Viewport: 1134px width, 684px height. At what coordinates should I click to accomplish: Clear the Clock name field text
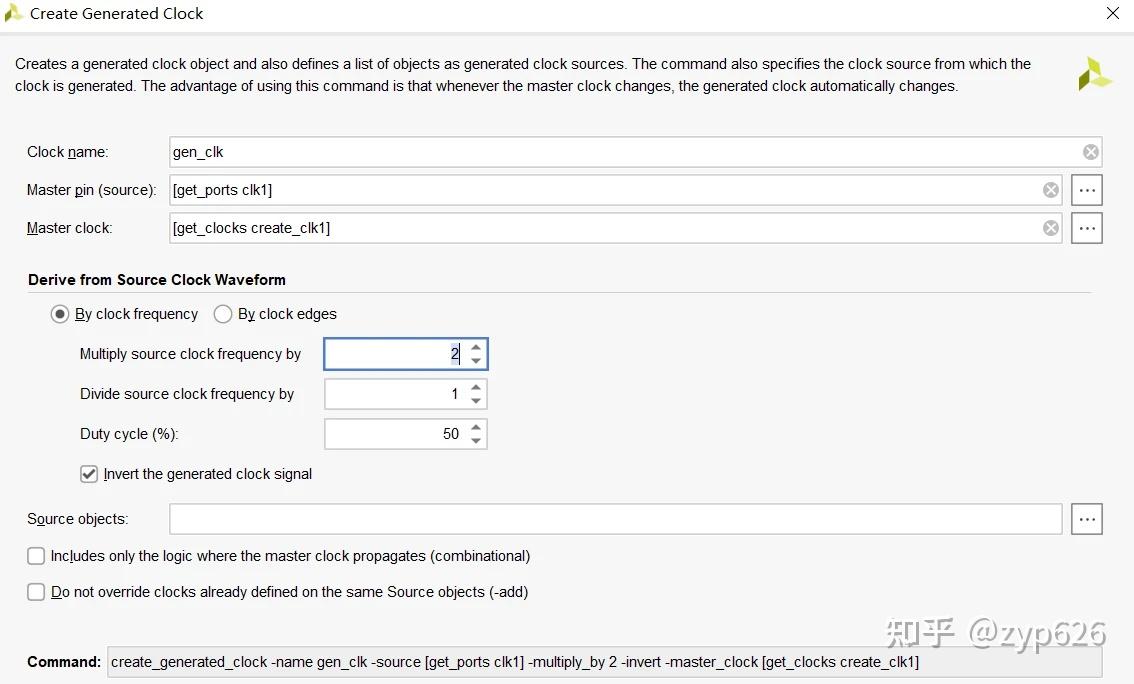click(1090, 152)
